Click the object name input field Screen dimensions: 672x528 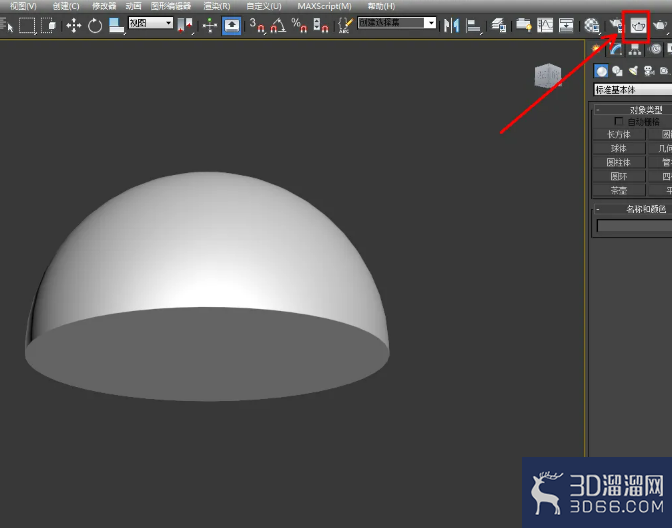pos(634,225)
